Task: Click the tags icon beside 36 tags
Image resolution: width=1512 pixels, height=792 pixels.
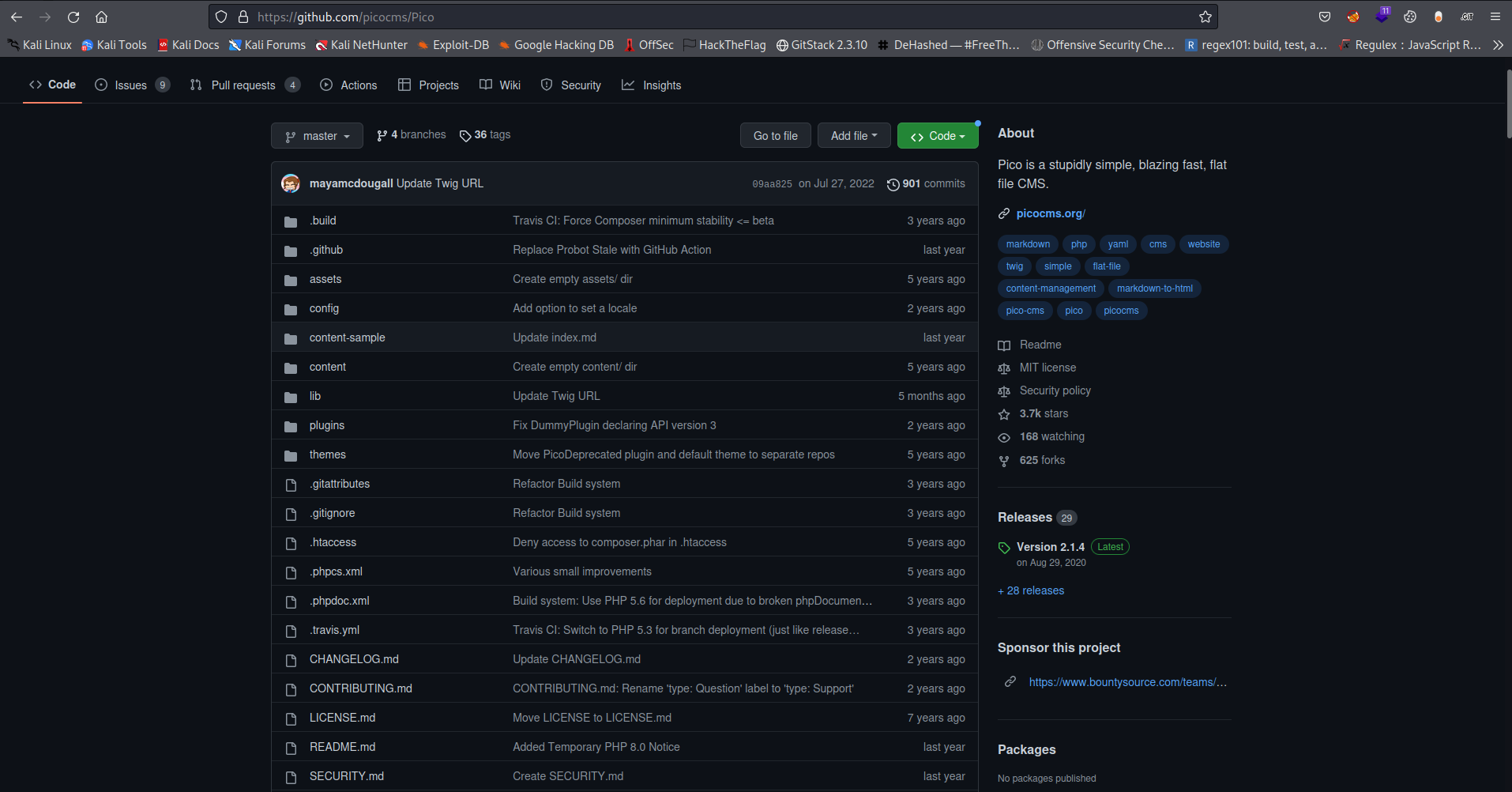Action: click(x=465, y=136)
